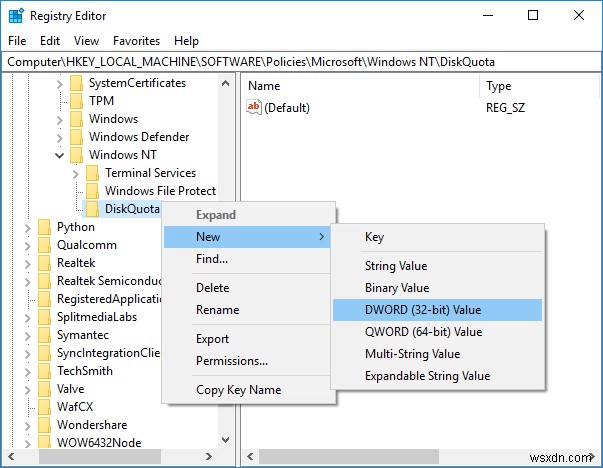Click the Windows Defender folder icon

76,137
